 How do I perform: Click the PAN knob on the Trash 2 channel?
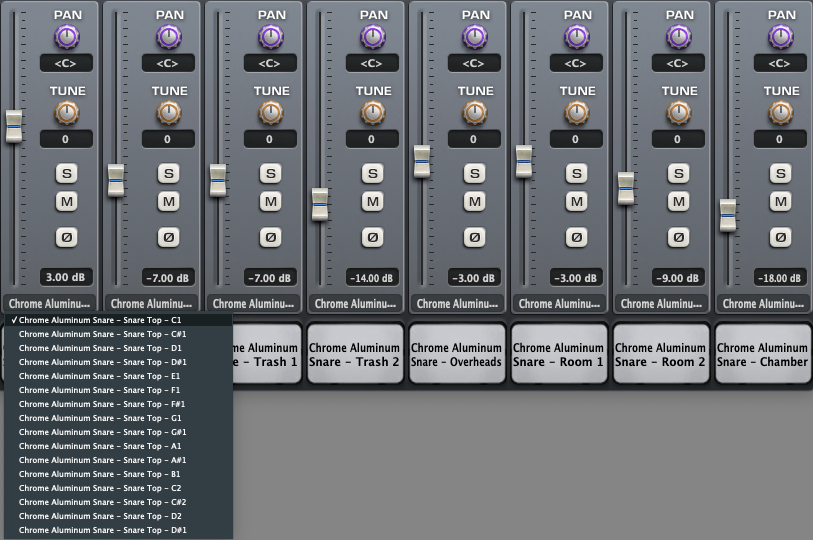coord(372,37)
